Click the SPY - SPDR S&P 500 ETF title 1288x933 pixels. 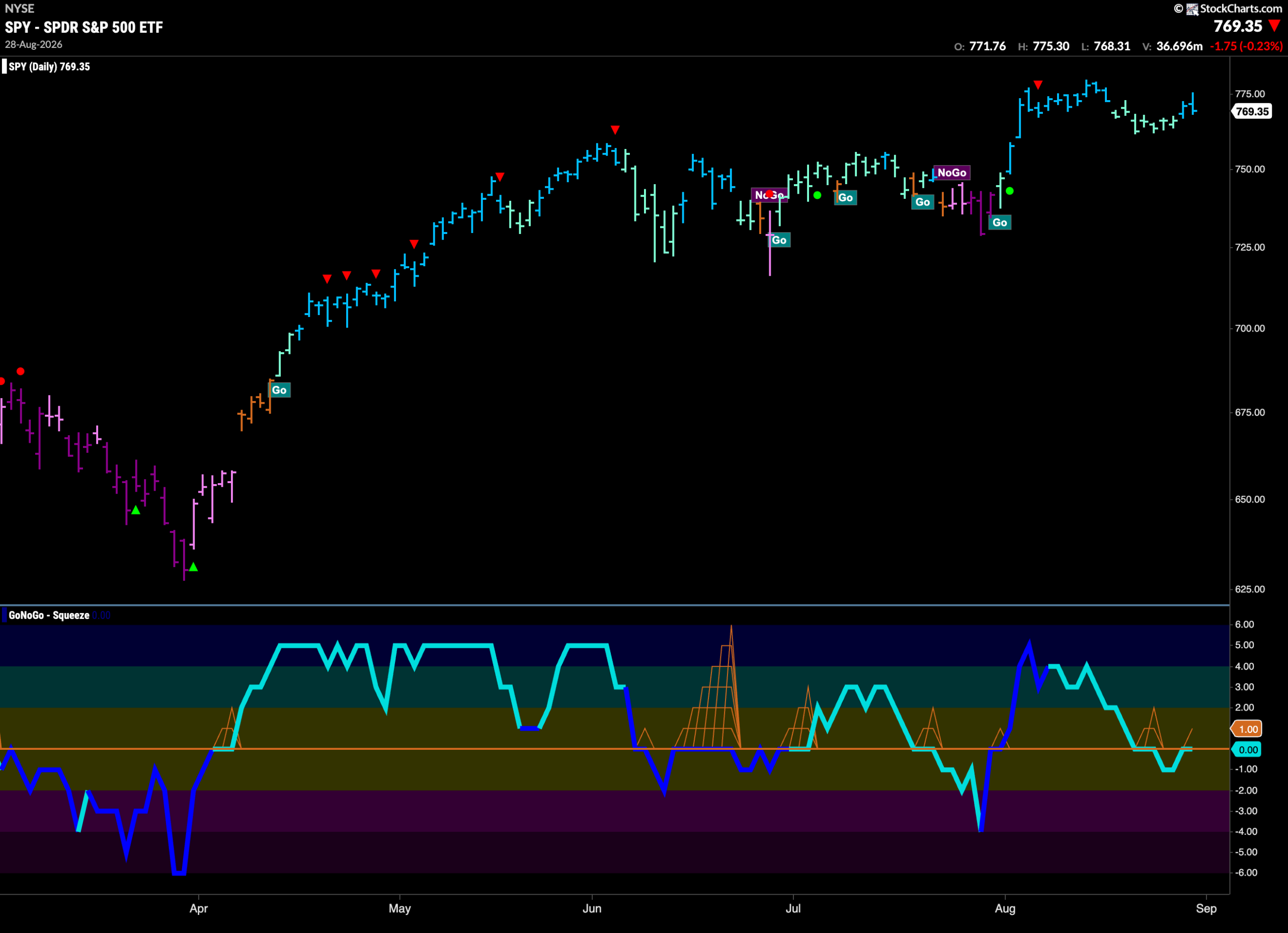(x=84, y=27)
